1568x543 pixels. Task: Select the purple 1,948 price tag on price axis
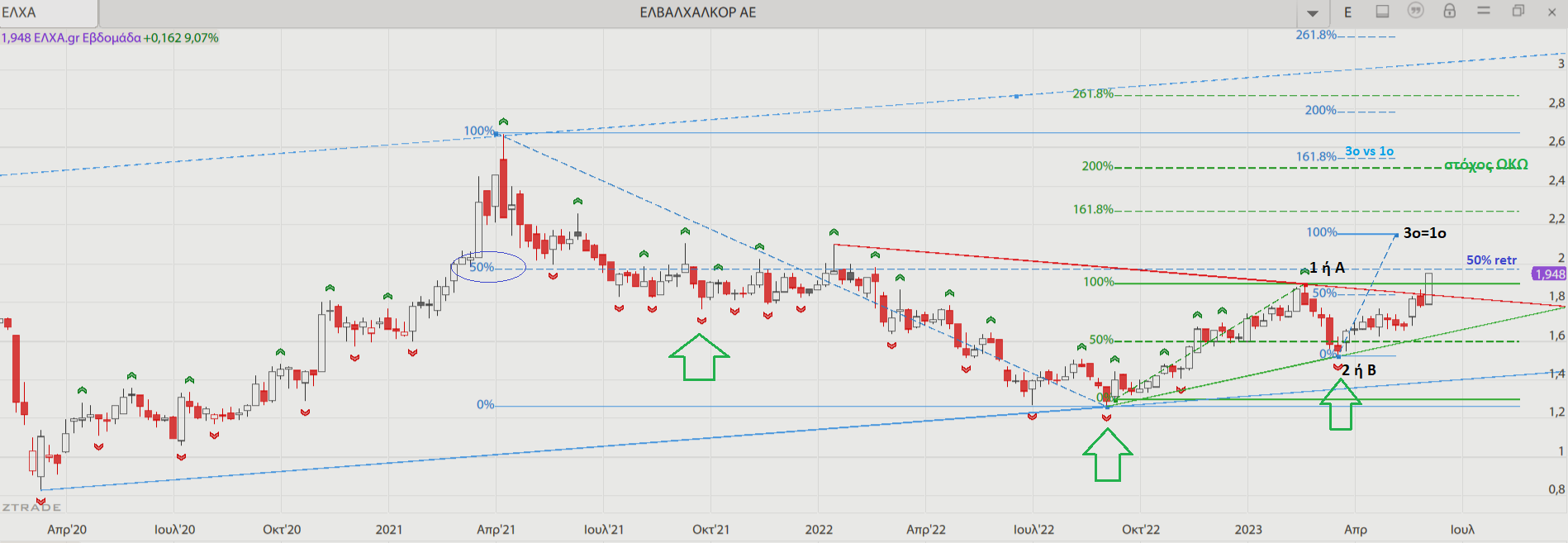point(1550,274)
